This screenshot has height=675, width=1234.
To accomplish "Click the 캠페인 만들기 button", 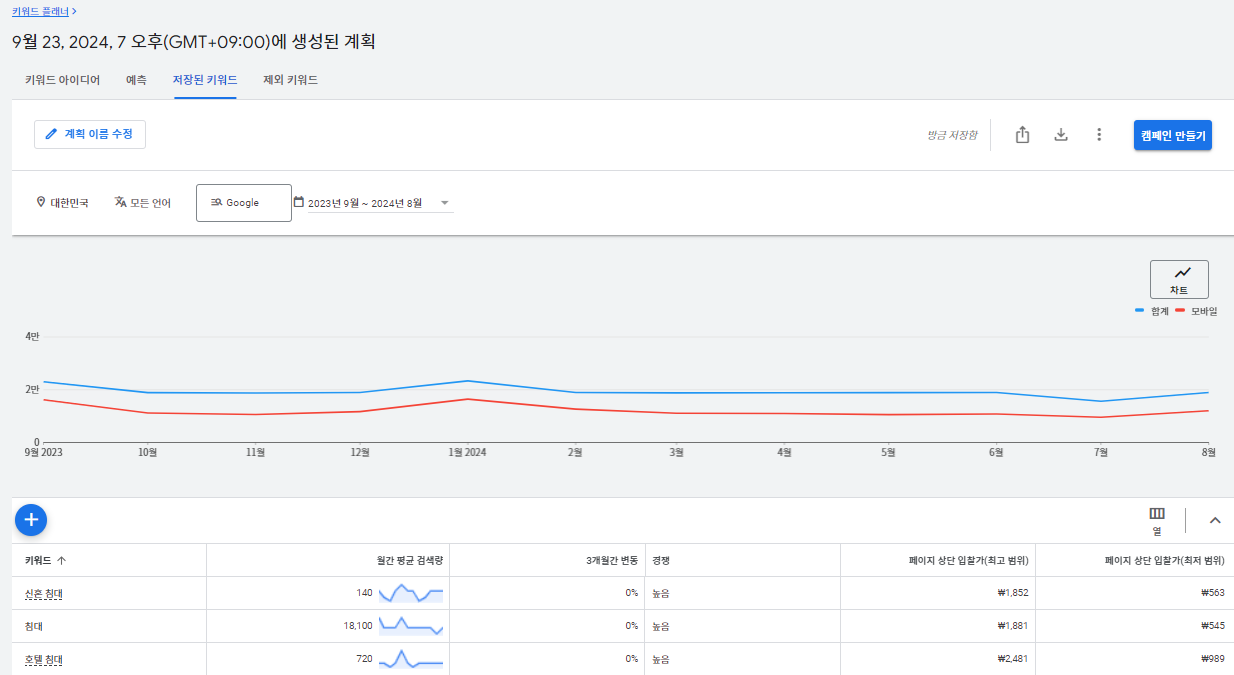I will (1173, 135).
